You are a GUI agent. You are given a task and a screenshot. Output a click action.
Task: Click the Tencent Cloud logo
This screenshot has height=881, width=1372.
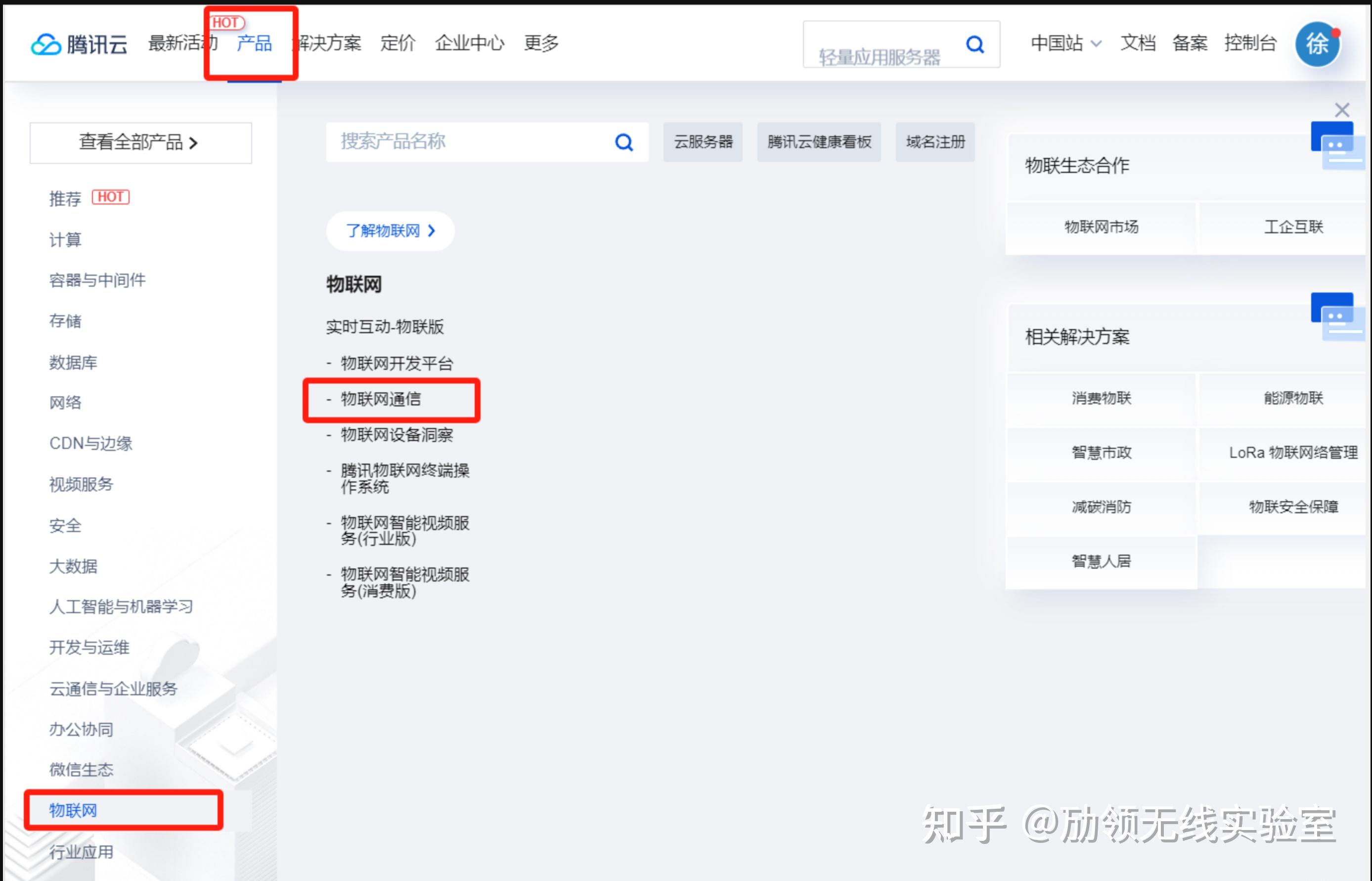coord(79,44)
